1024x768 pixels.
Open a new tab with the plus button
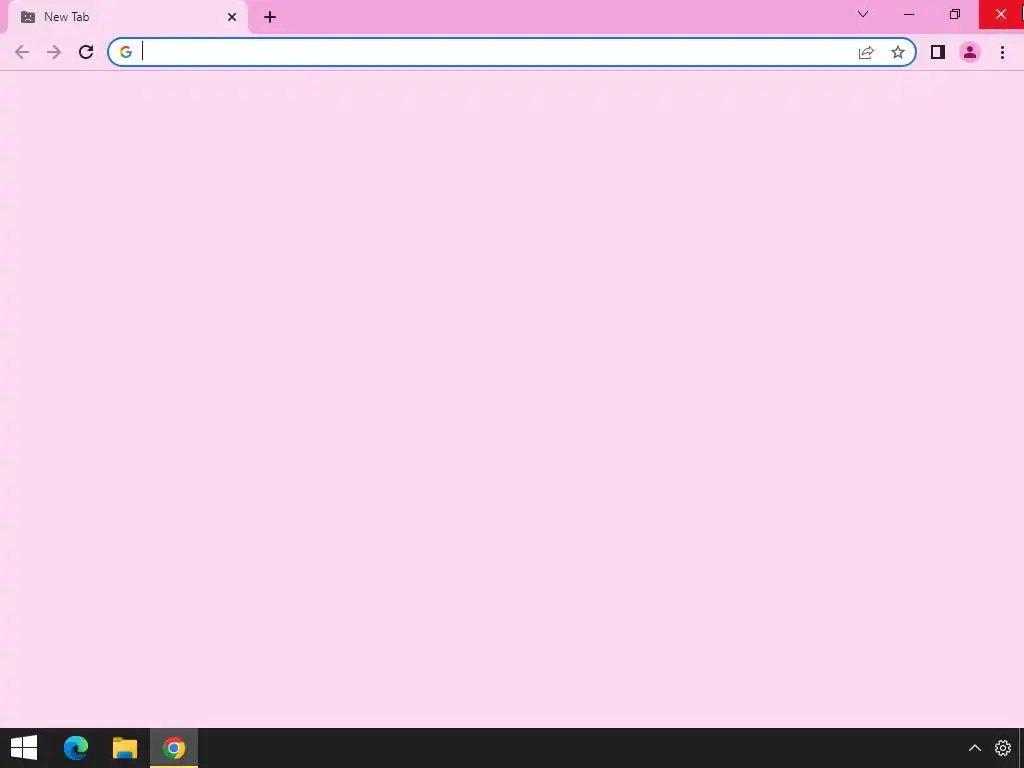click(x=270, y=17)
